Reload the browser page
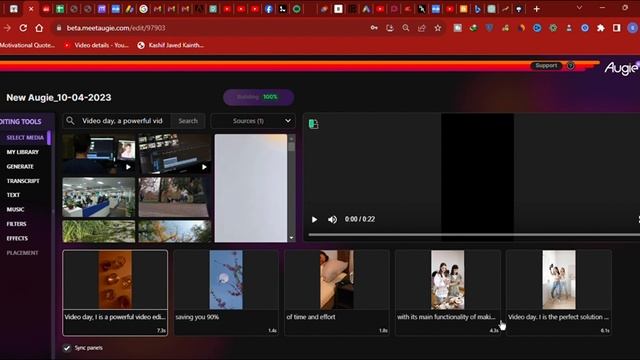The height and width of the screenshot is (360, 640). point(23,28)
